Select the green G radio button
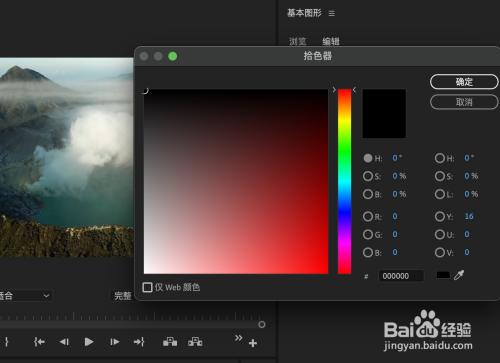 click(x=368, y=235)
